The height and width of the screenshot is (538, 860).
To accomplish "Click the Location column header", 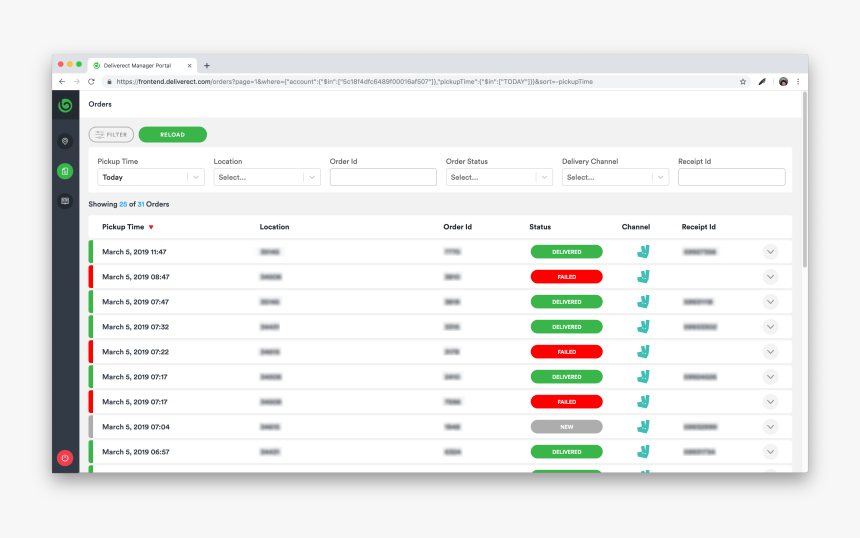I will pos(274,227).
